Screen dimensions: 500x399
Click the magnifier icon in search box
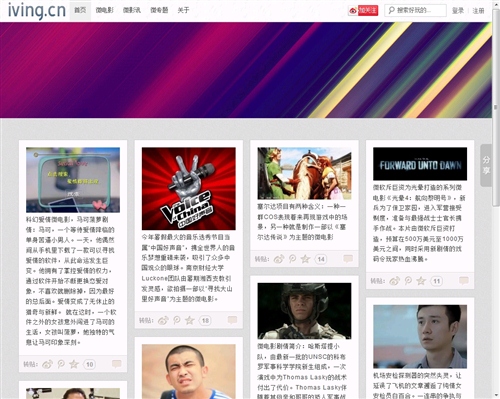[391, 10]
